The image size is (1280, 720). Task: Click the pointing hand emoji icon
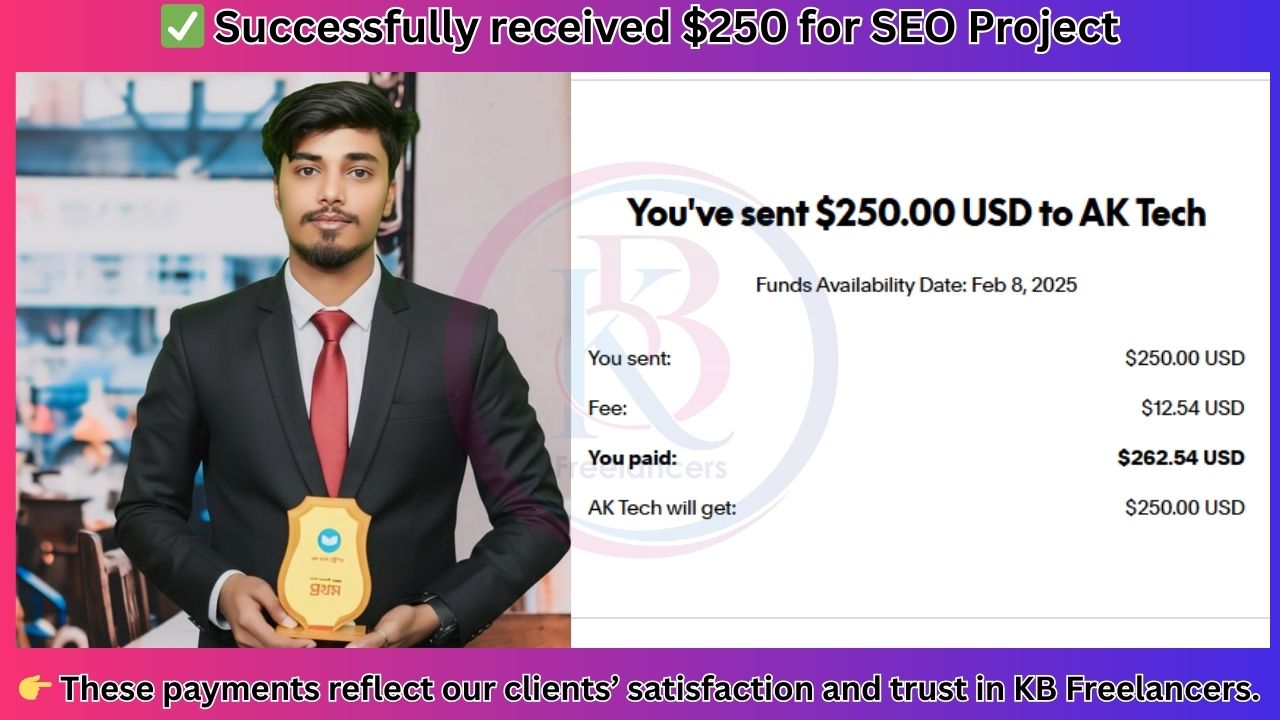coord(35,689)
